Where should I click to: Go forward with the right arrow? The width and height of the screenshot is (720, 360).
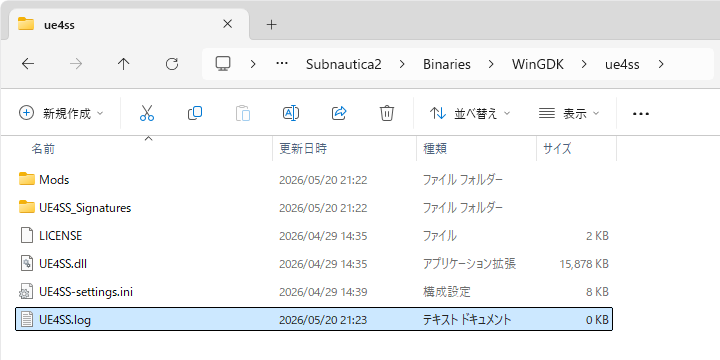[x=76, y=64]
